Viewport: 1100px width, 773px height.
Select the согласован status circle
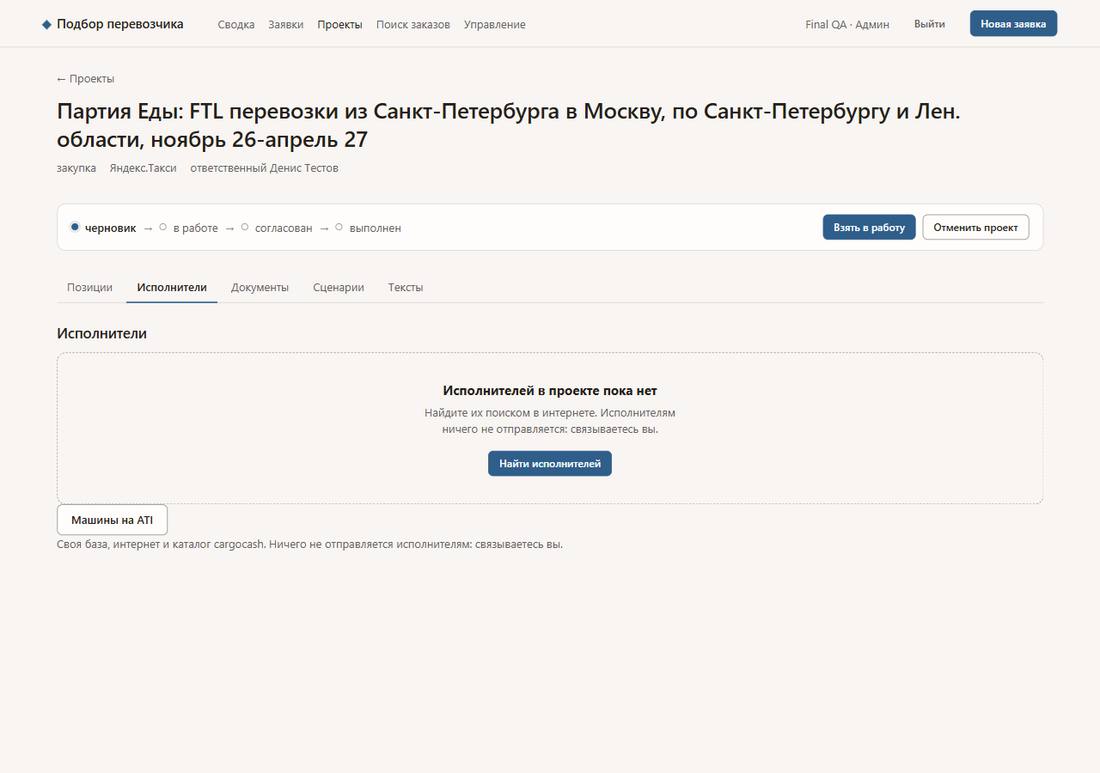click(245, 227)
